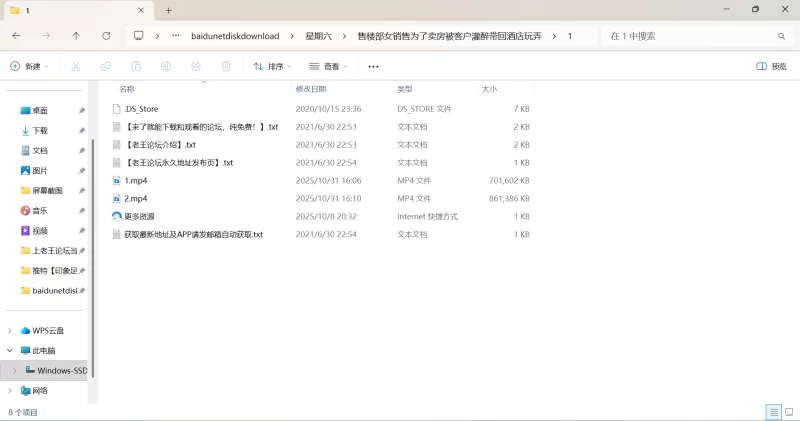Toggle the 预览 preview pane
The width and height of the screenshot is (800, 421).
tap(771, 66)
